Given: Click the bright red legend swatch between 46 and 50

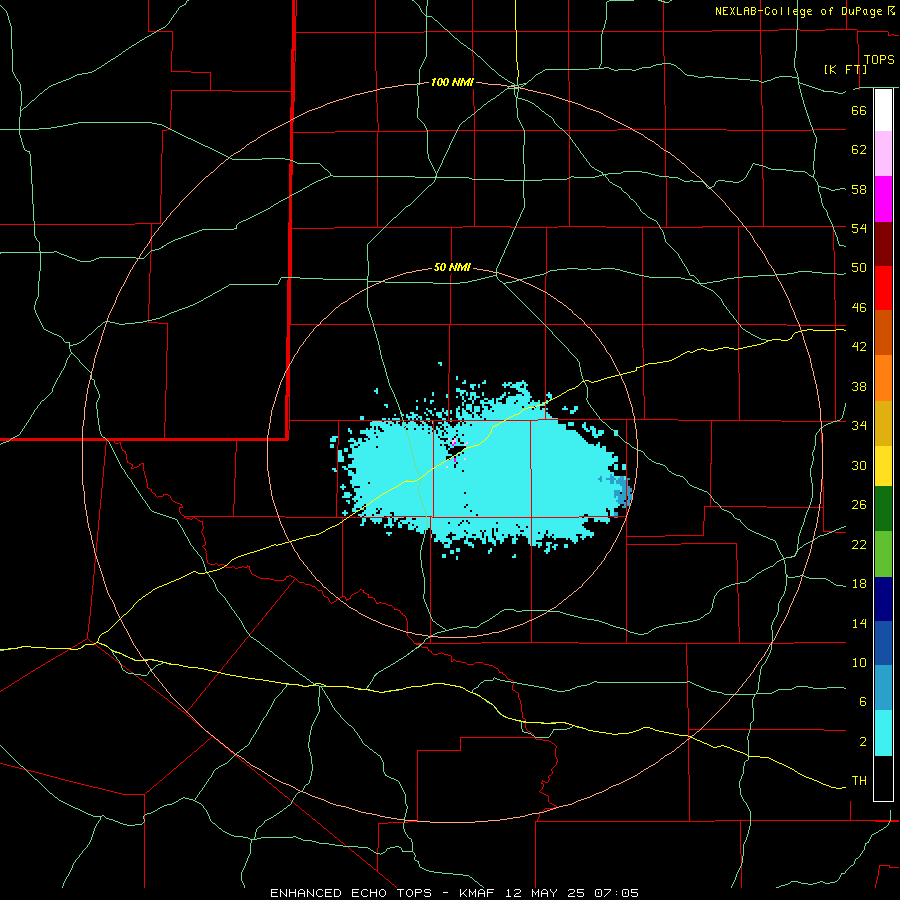Looking at the screenshot, I should coord(883,288).
